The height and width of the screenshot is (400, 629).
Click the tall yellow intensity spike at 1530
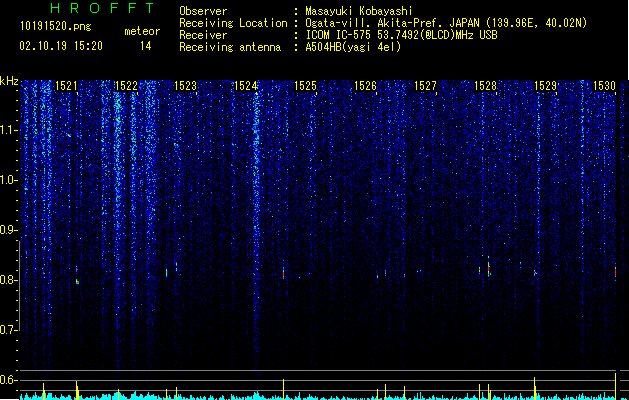coord(615,386)
